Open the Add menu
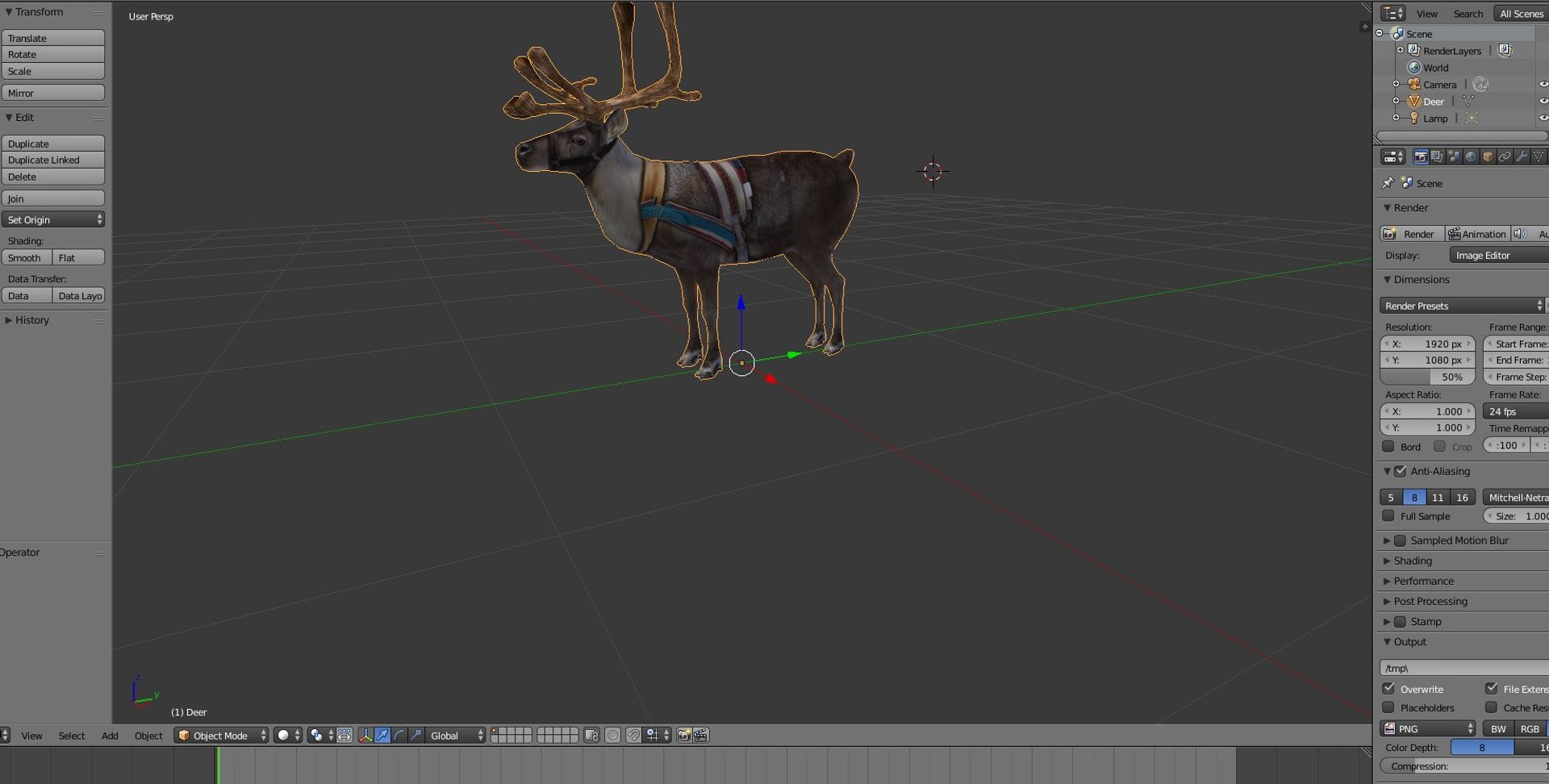The height and width of the screenshot is (784, 1549). click(110, 735)
